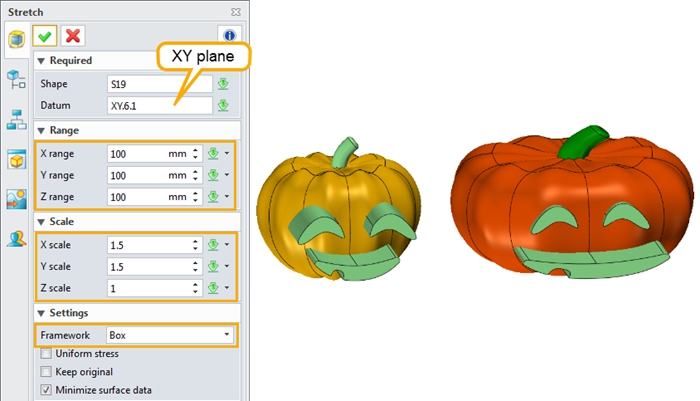Click the green pick icon for Z range
Image resolution: width=700 pixels, height=401 pixels.
[213, 196]
